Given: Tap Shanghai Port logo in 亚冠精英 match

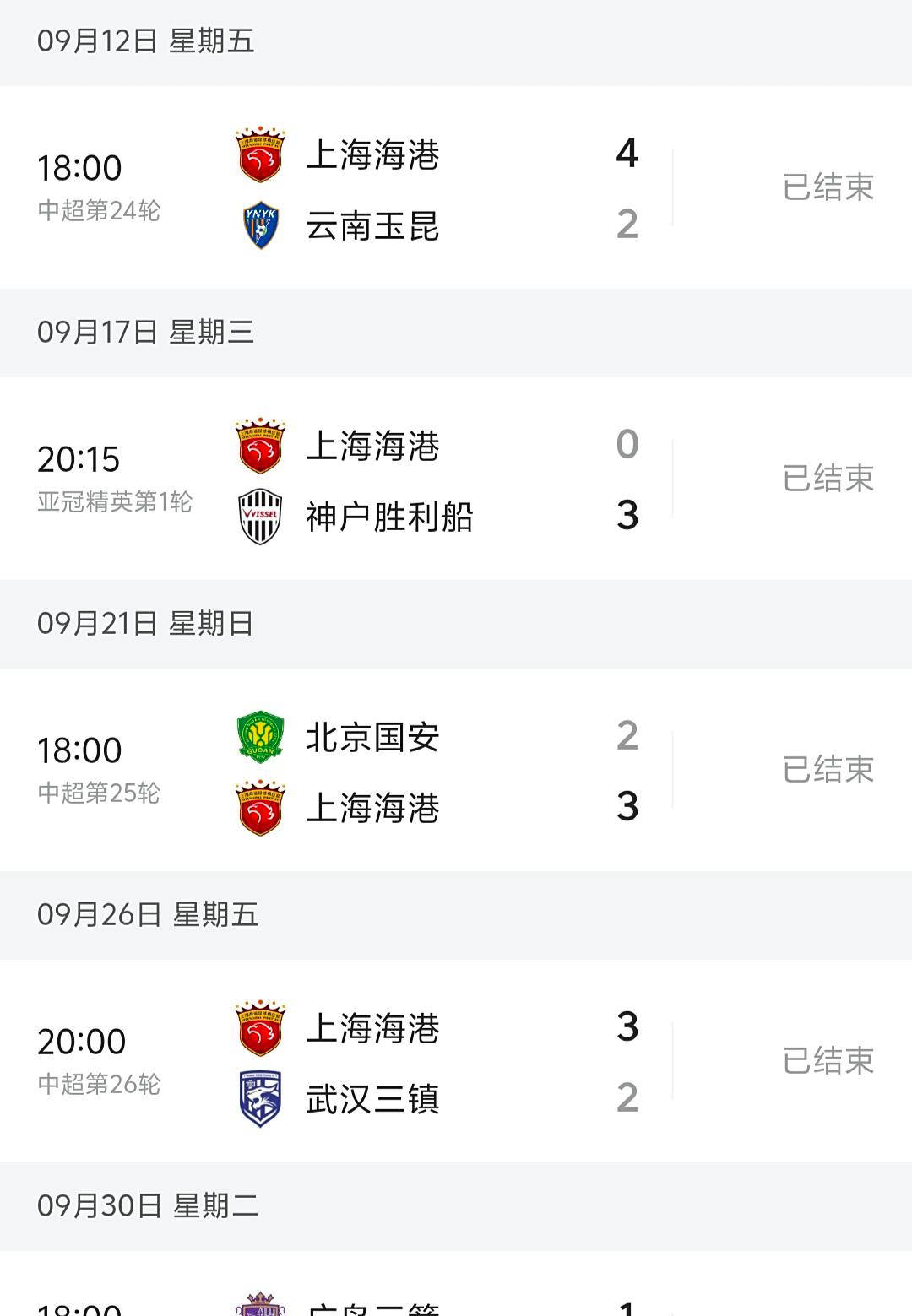Looking at the screenshot, I should coord(260,446).
